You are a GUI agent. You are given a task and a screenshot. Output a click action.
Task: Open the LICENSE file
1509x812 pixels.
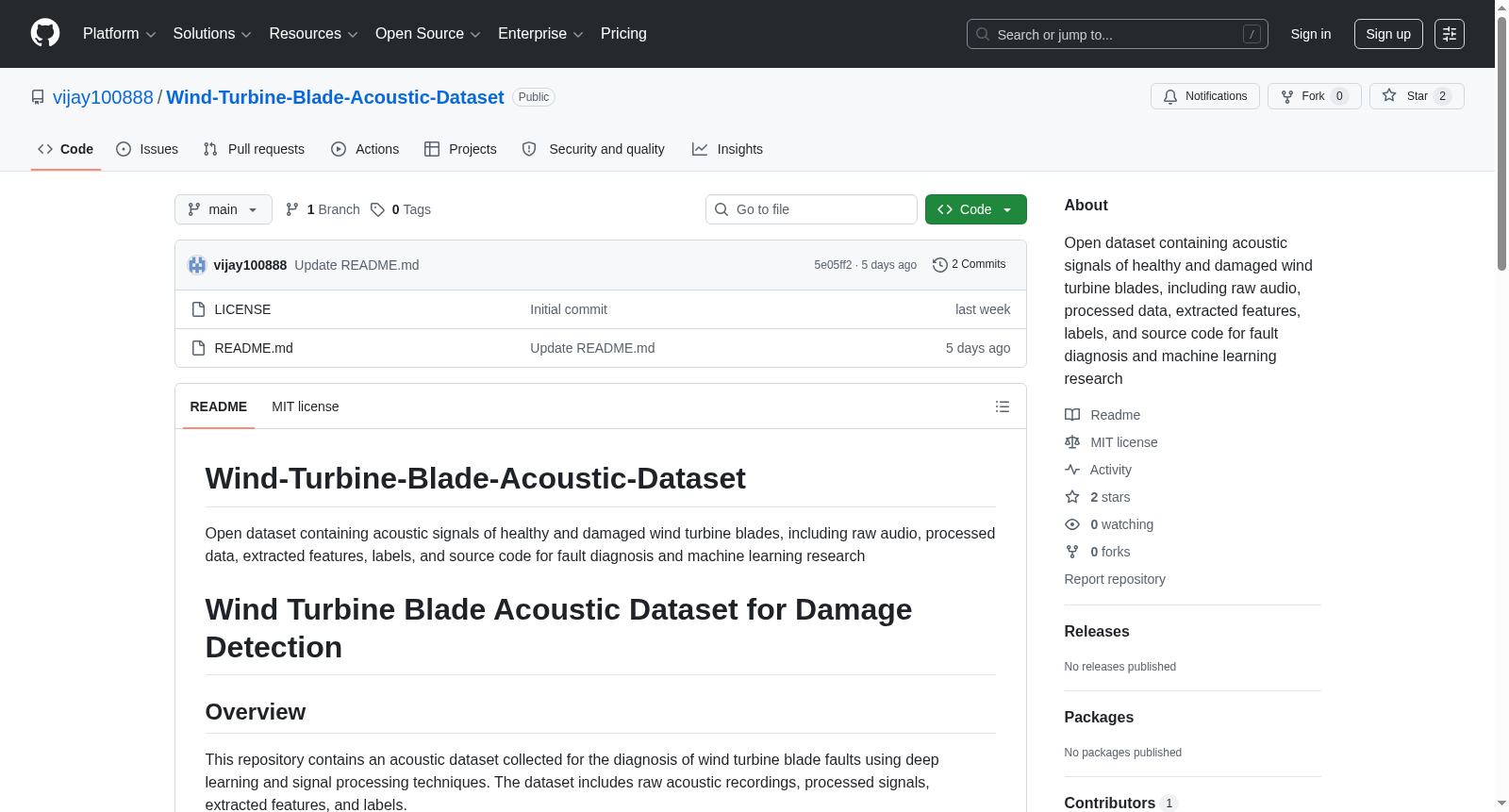[242, 309]
